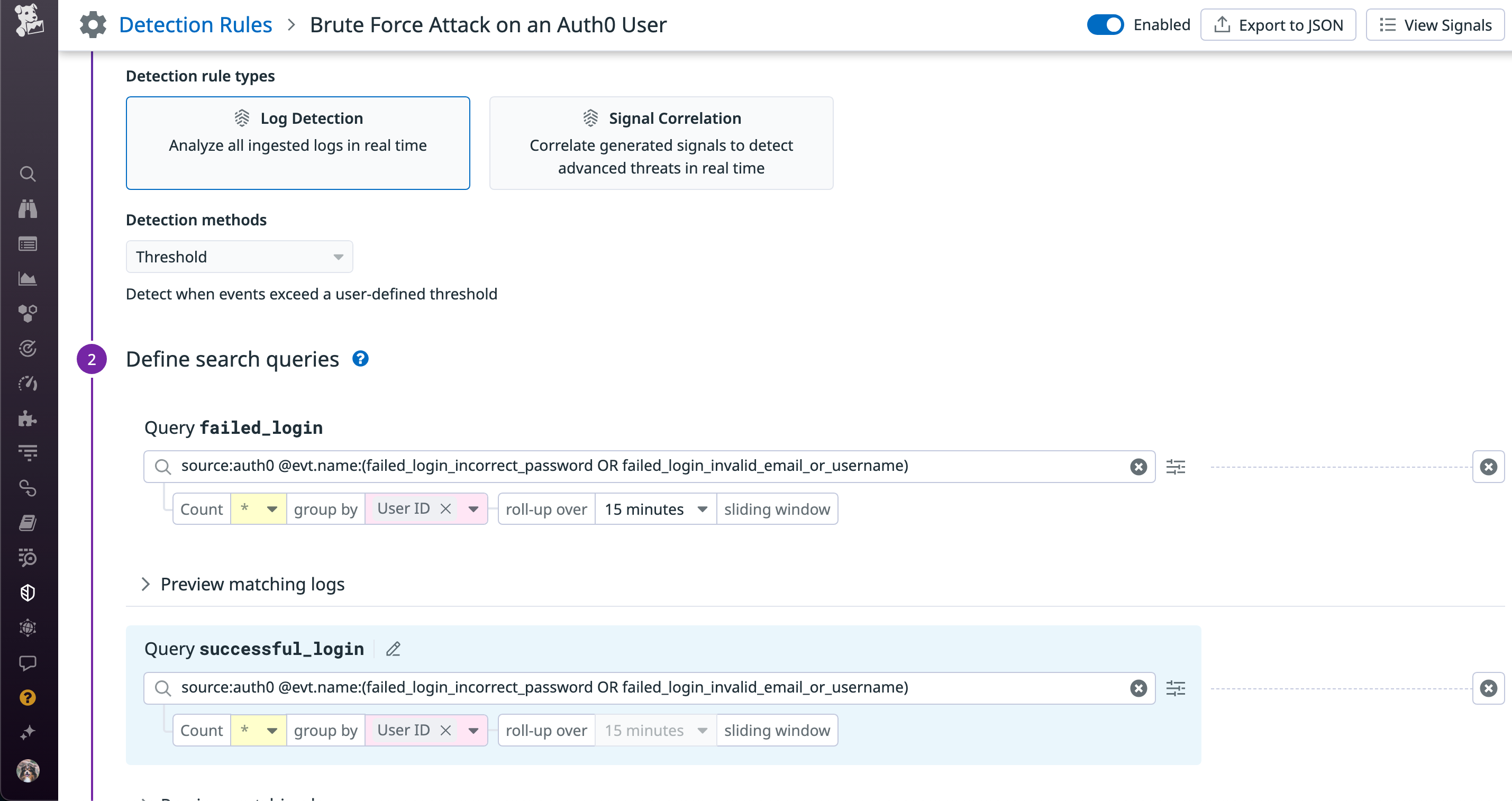The image size is (1512, 801).
Task: Open the roll-up 15 minutes duration selector
Action: pos(654,509)
